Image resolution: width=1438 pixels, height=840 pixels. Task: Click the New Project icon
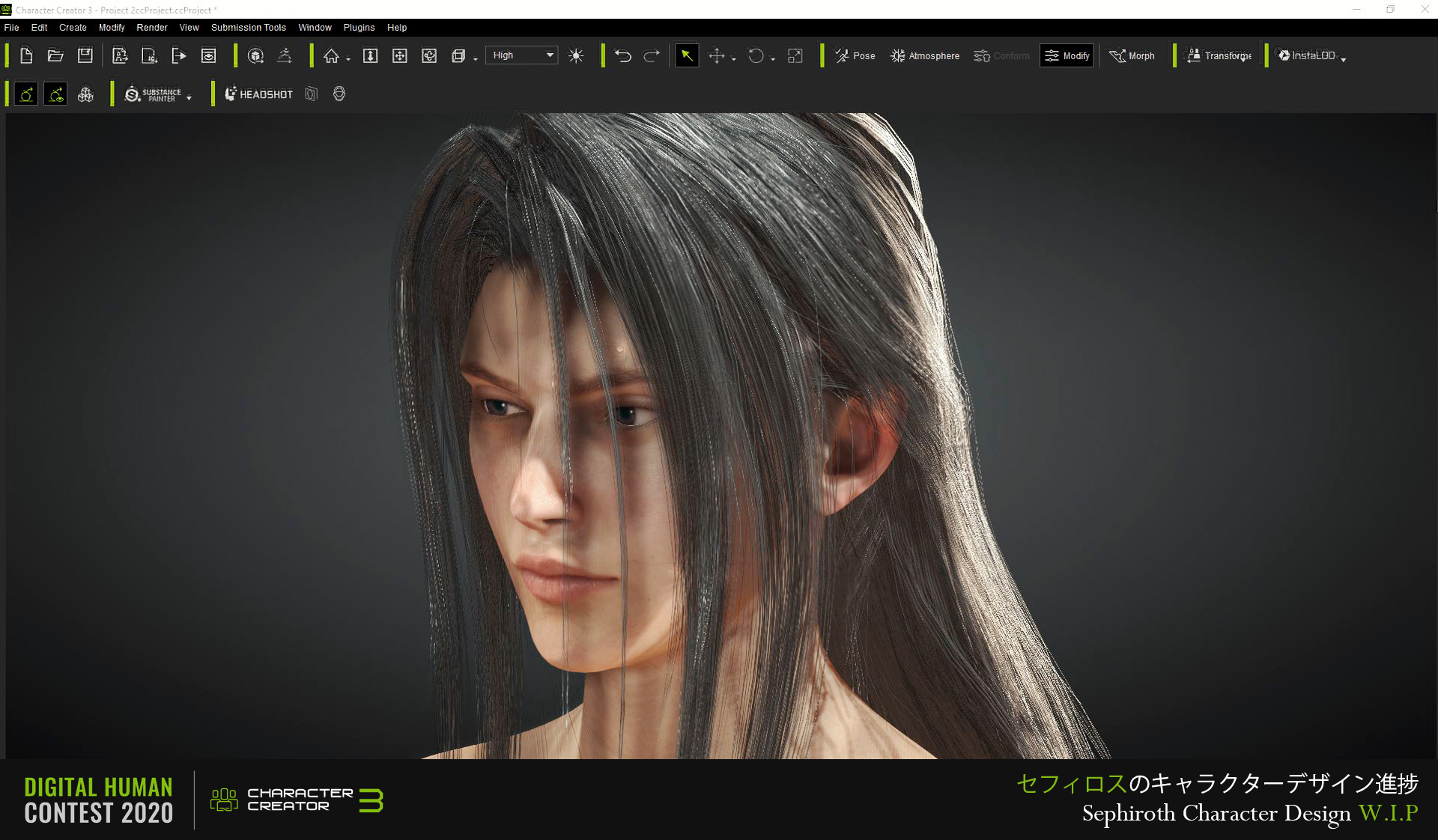pyautogui.click(x=26, y=55)
